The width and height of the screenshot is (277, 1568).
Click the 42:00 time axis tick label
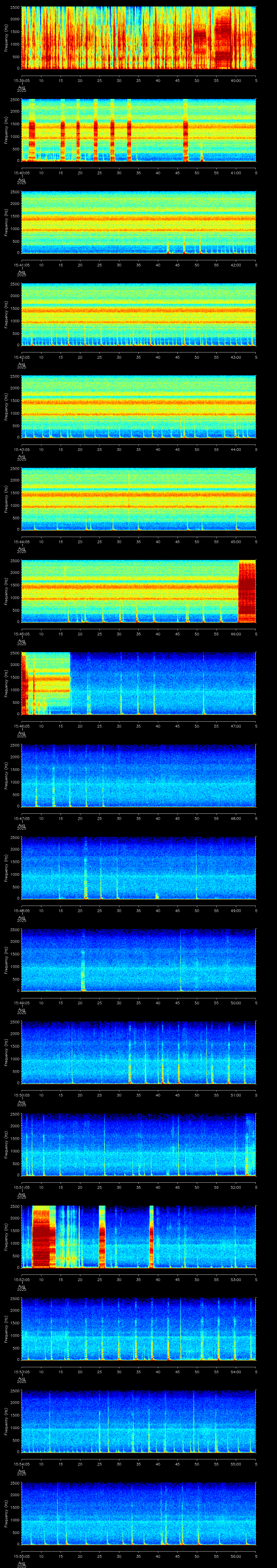click(x=236, y=265)
